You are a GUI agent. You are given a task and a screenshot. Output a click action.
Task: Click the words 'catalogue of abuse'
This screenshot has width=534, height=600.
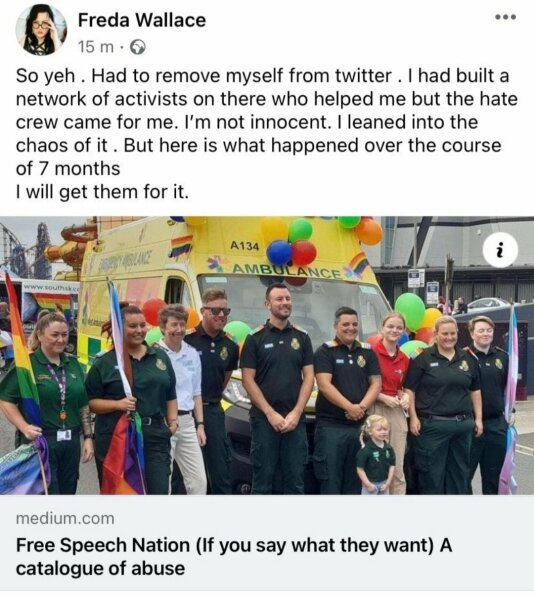tap(100, 568)
